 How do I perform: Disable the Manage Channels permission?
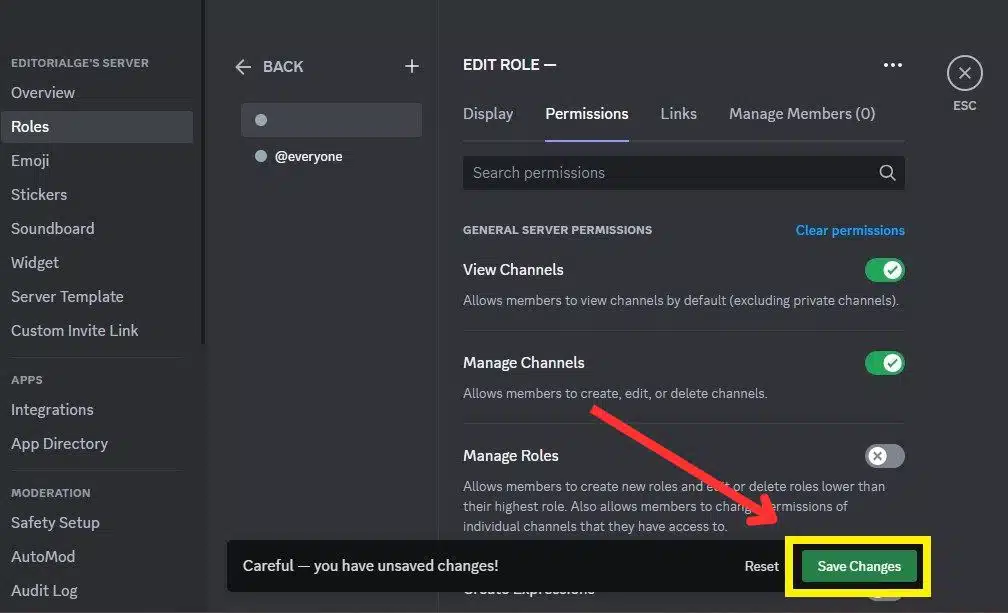[x=884, y=362]
